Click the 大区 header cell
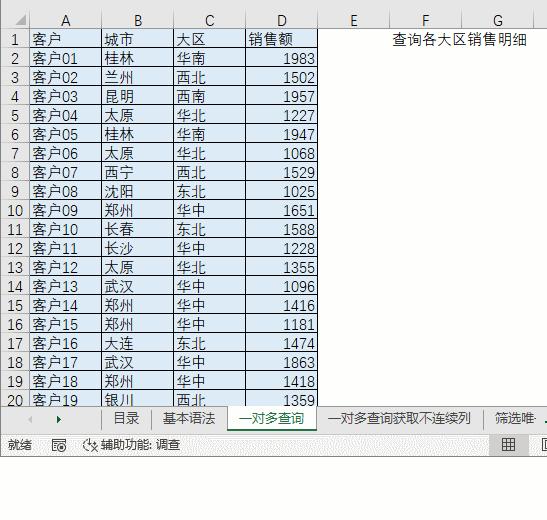The width and height of the screenshot is (547, 520). pos(210,39)
